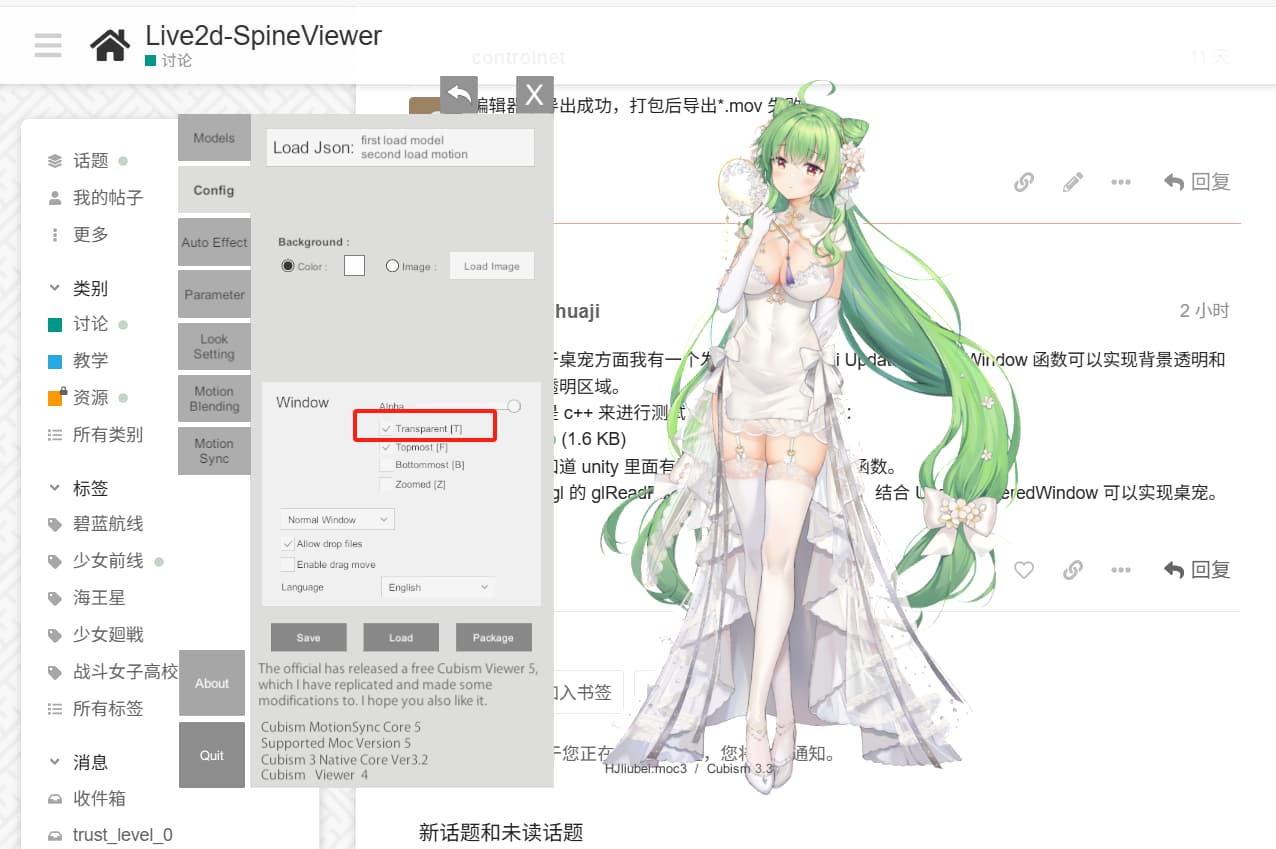Open the Look Setting tab
Viewport: 1276px width, 849px height.
coord(214,347)
